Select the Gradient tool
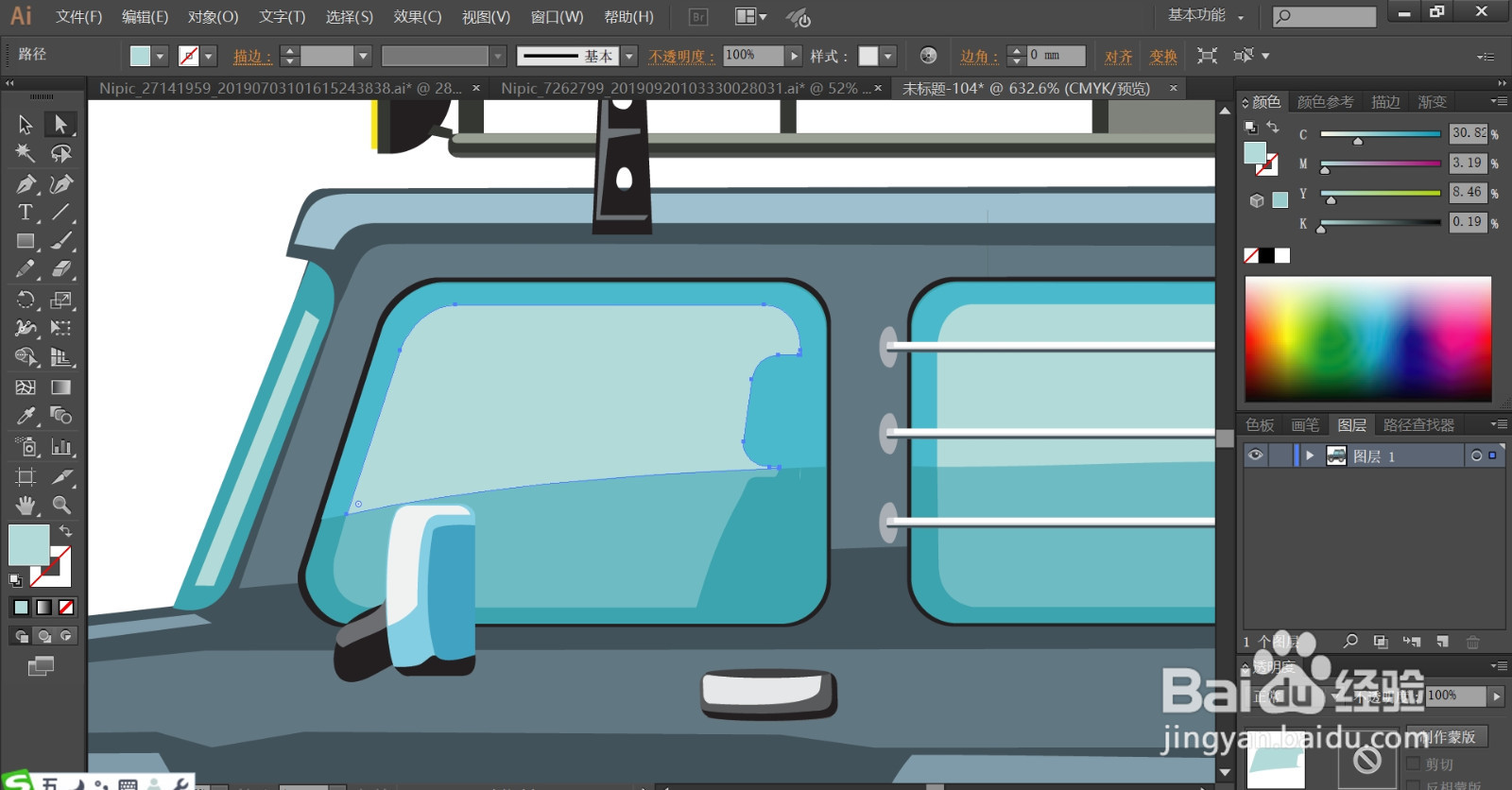The image size is (1512, 790). pyautogui.click(x=60, y=387)
